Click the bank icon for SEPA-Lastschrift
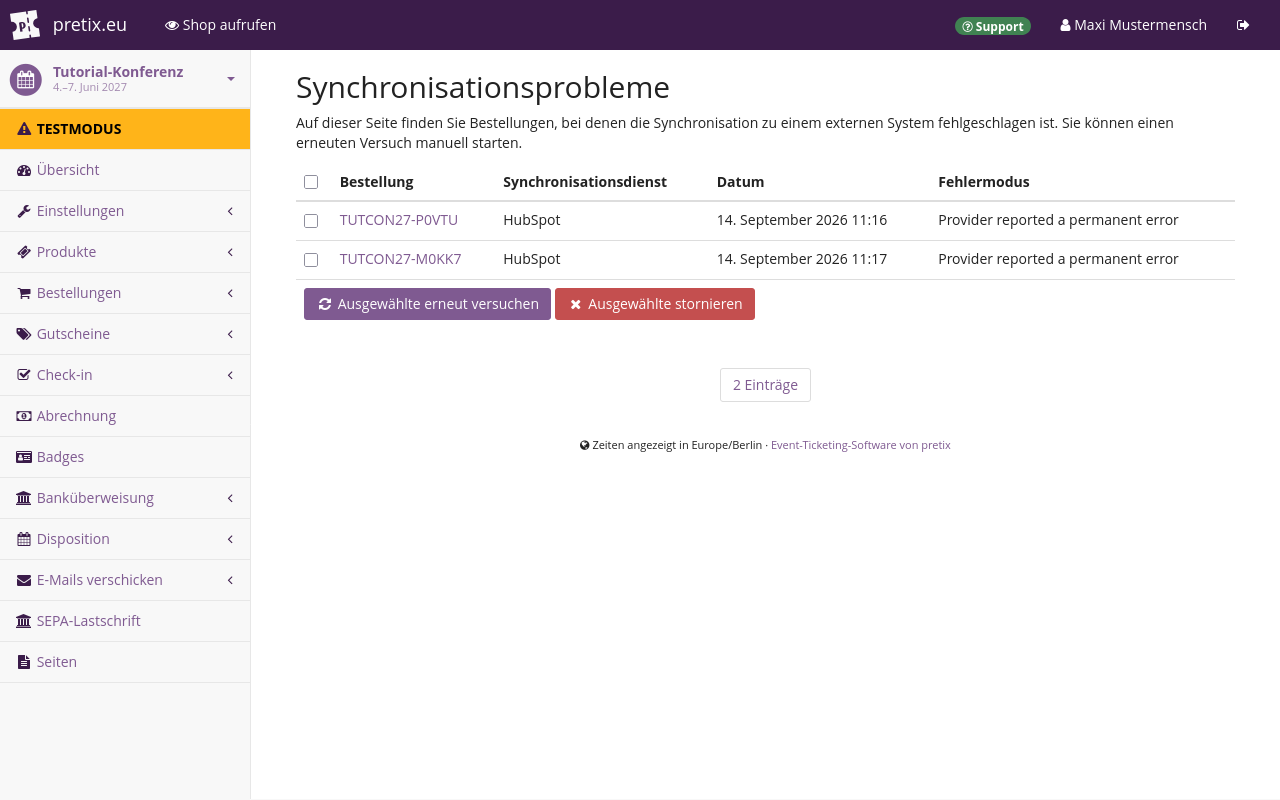Viewport: 1280px width, 800px height. pyautogui.click(x=24, y=621)
